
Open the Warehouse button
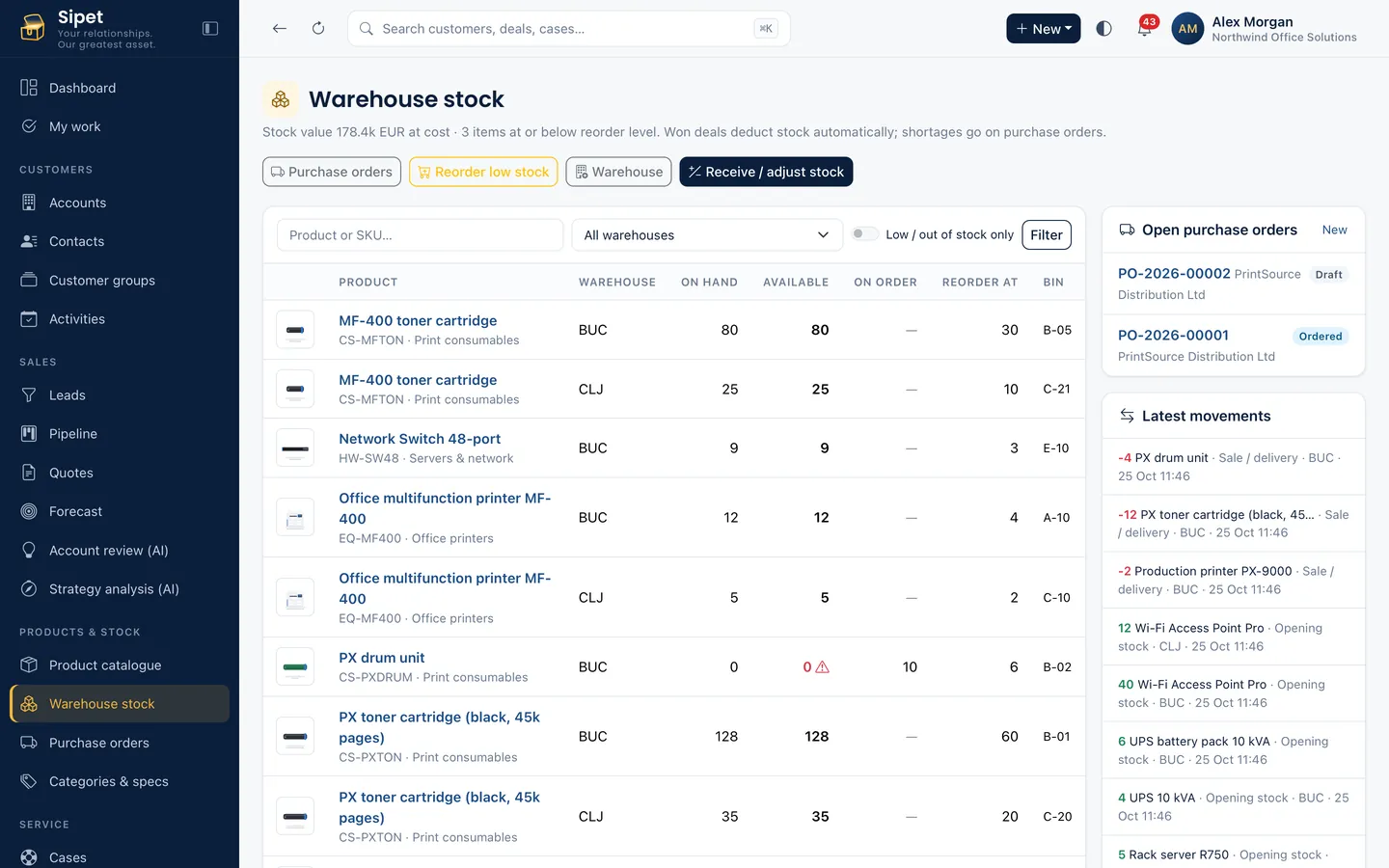tap(618, 172)
